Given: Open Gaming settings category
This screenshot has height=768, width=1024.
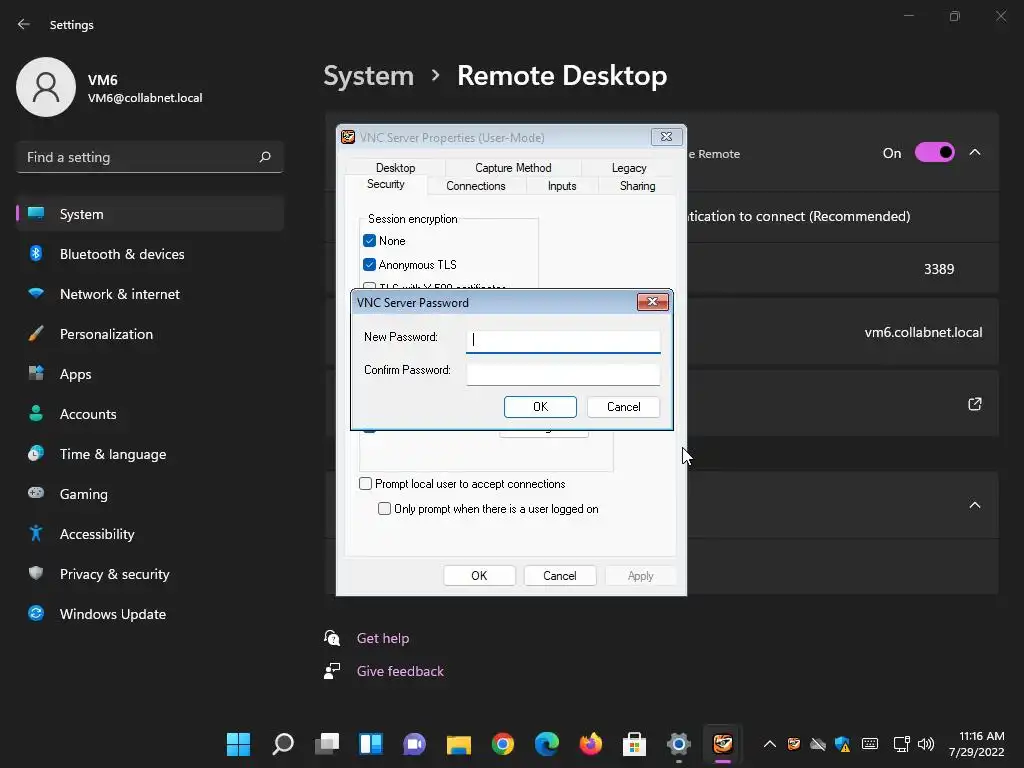Looking at the screenshot, I should tap(150, 494).
